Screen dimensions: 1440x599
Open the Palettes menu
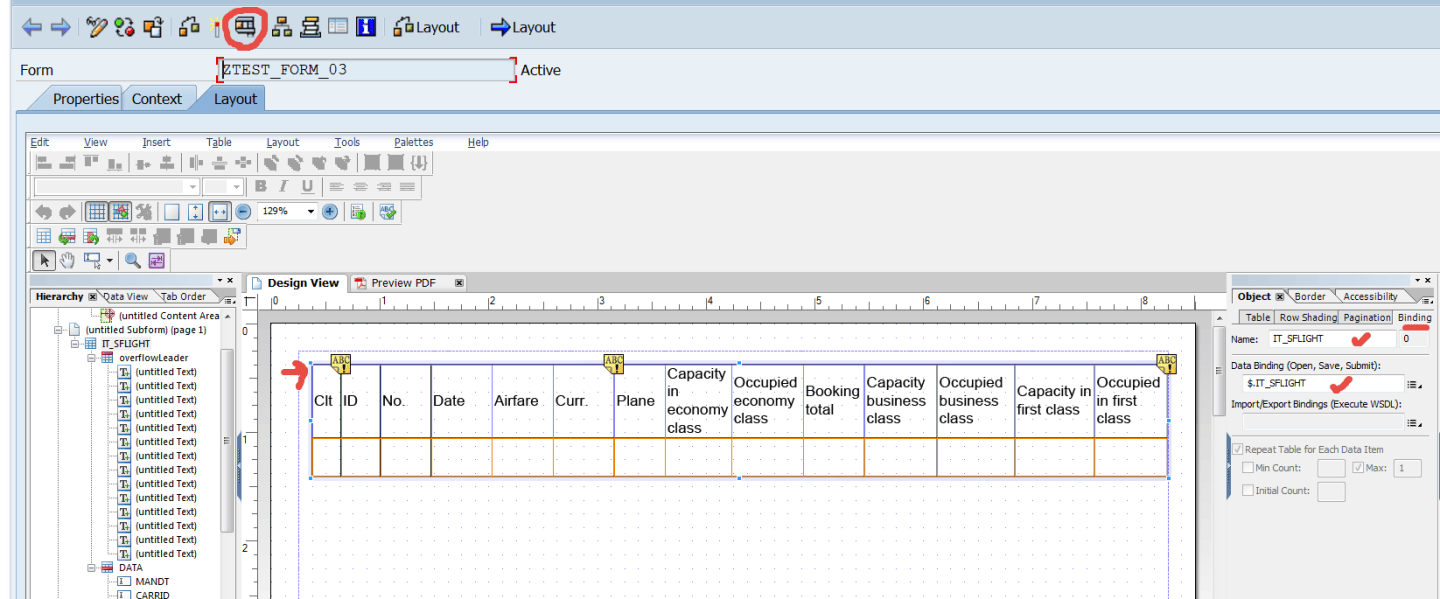[414, 142]
